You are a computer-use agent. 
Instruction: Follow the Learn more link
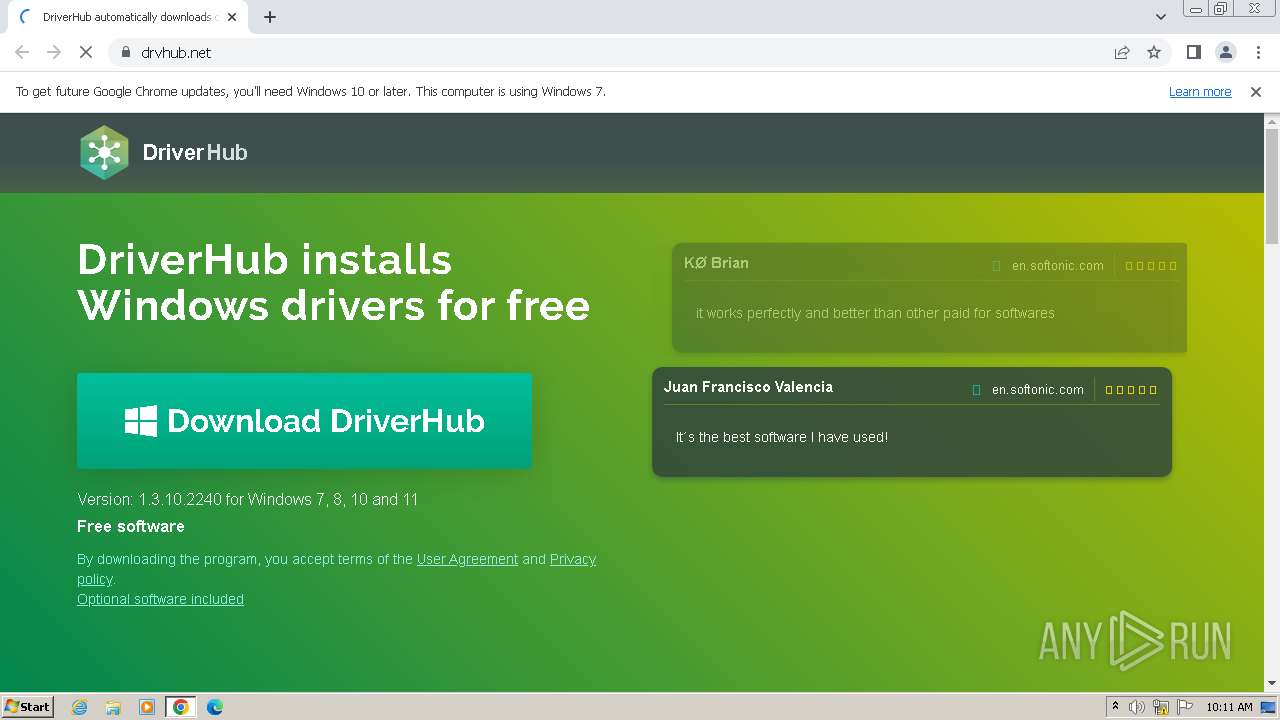(1200, 91)
